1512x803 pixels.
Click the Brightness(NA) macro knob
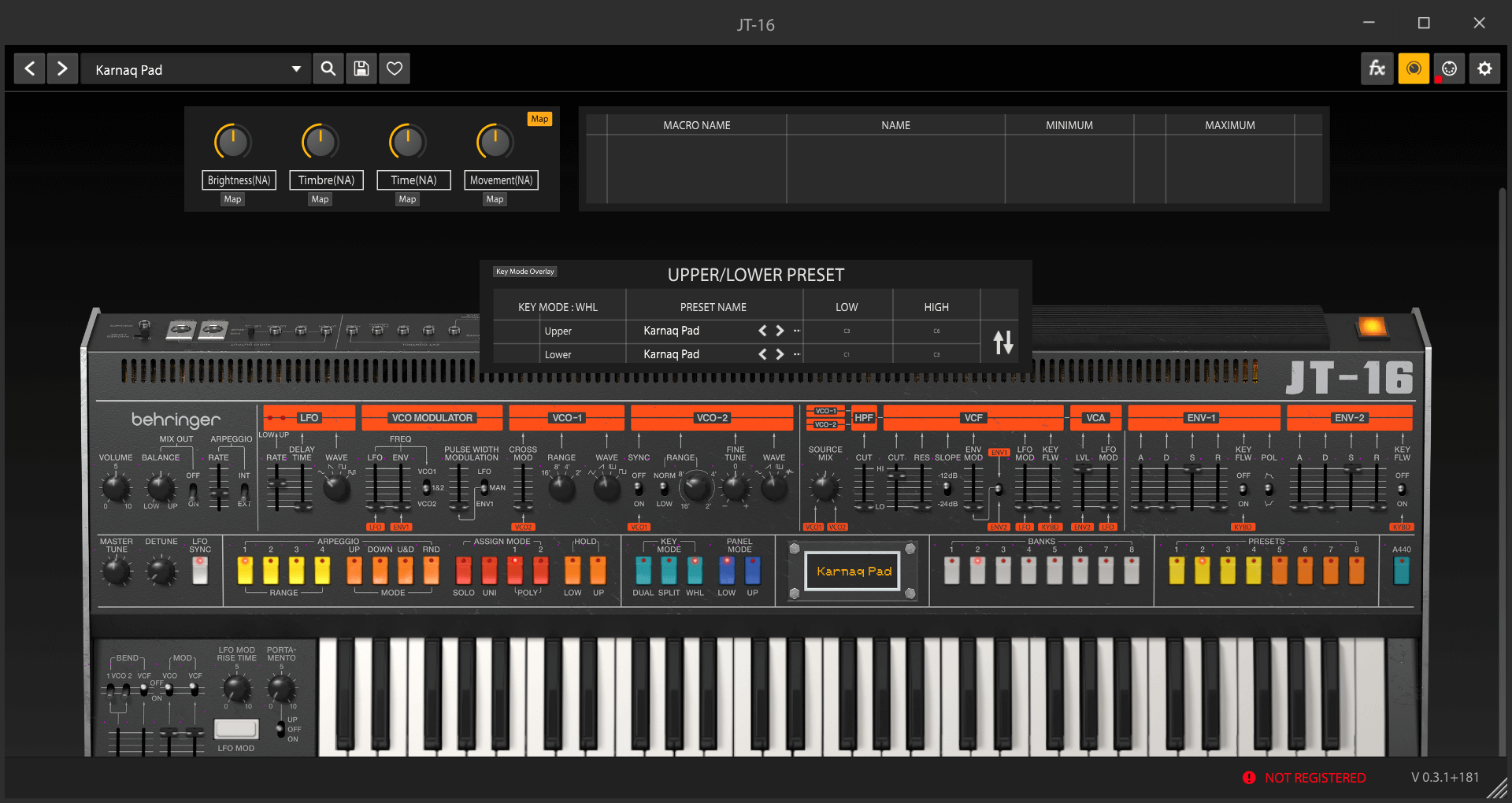click(x=233, y=142)
